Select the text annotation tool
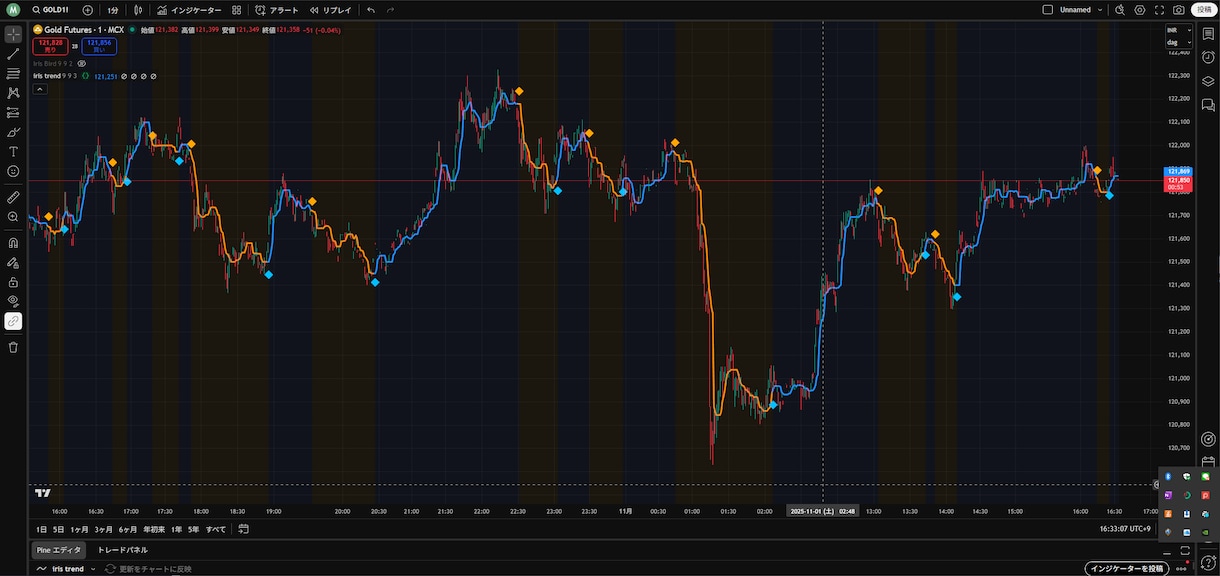 click(13, 151)
